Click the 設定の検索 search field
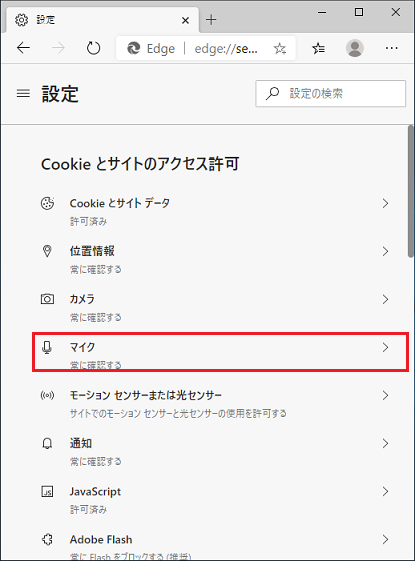This screenshot has height=561, width=415. click(x=331, y=93)
